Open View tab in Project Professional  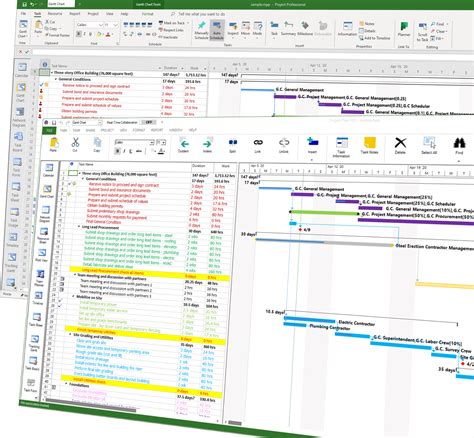click(x=109, y=14)
